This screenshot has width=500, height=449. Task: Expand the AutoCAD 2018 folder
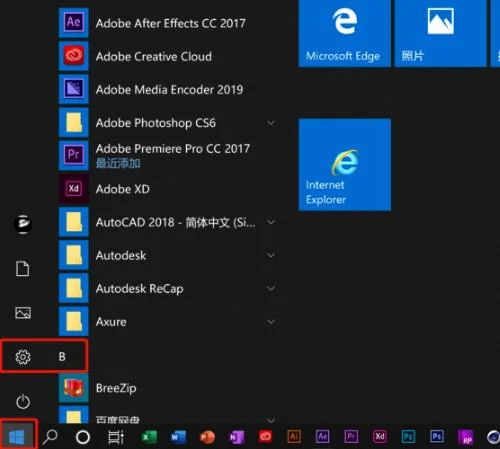pos(271,222)
